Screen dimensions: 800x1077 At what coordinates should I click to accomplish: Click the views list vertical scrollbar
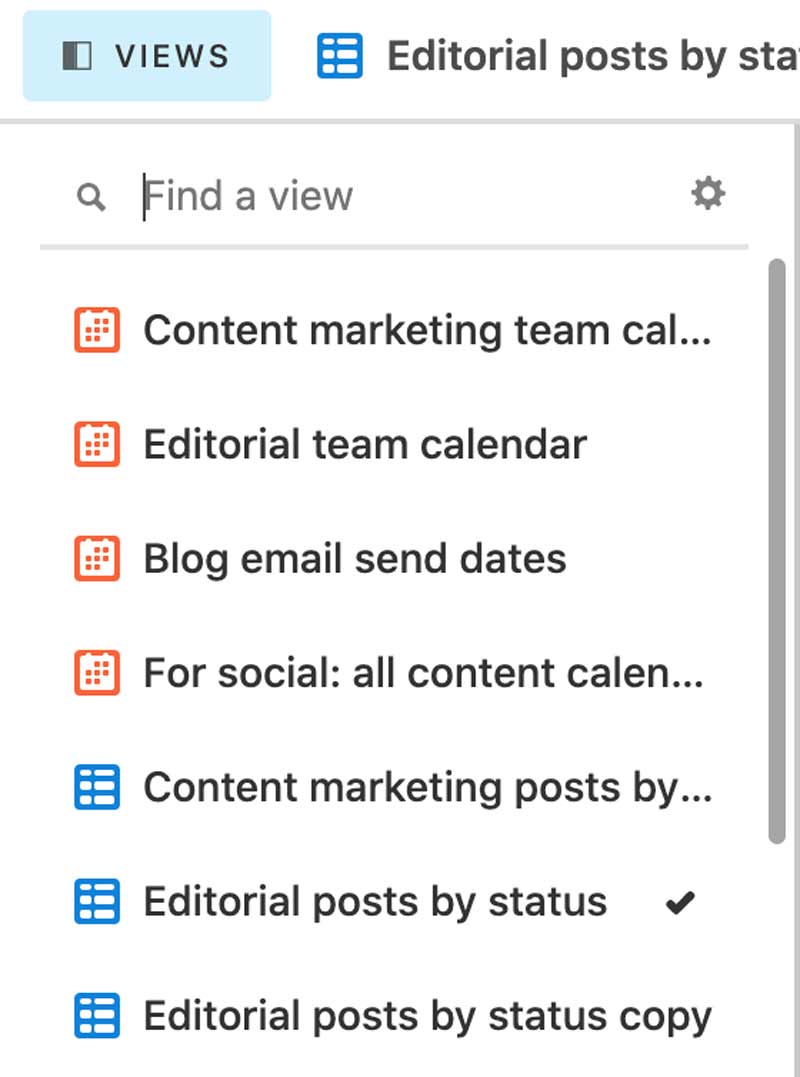(x=777, y=550)
